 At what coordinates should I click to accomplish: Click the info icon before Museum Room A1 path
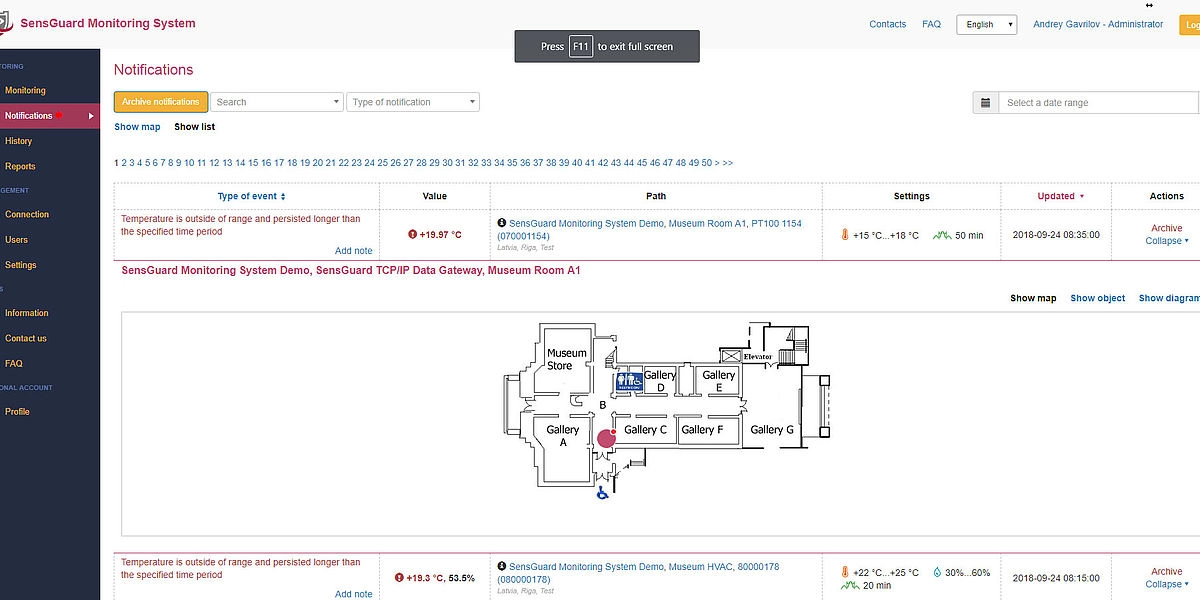[x=501, y=223]
